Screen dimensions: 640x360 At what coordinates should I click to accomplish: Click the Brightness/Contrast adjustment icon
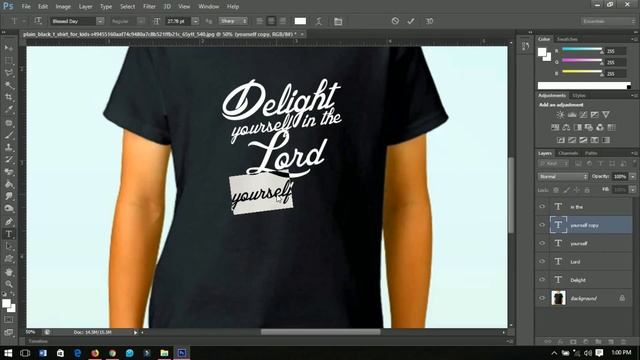[x=561, y=115]
